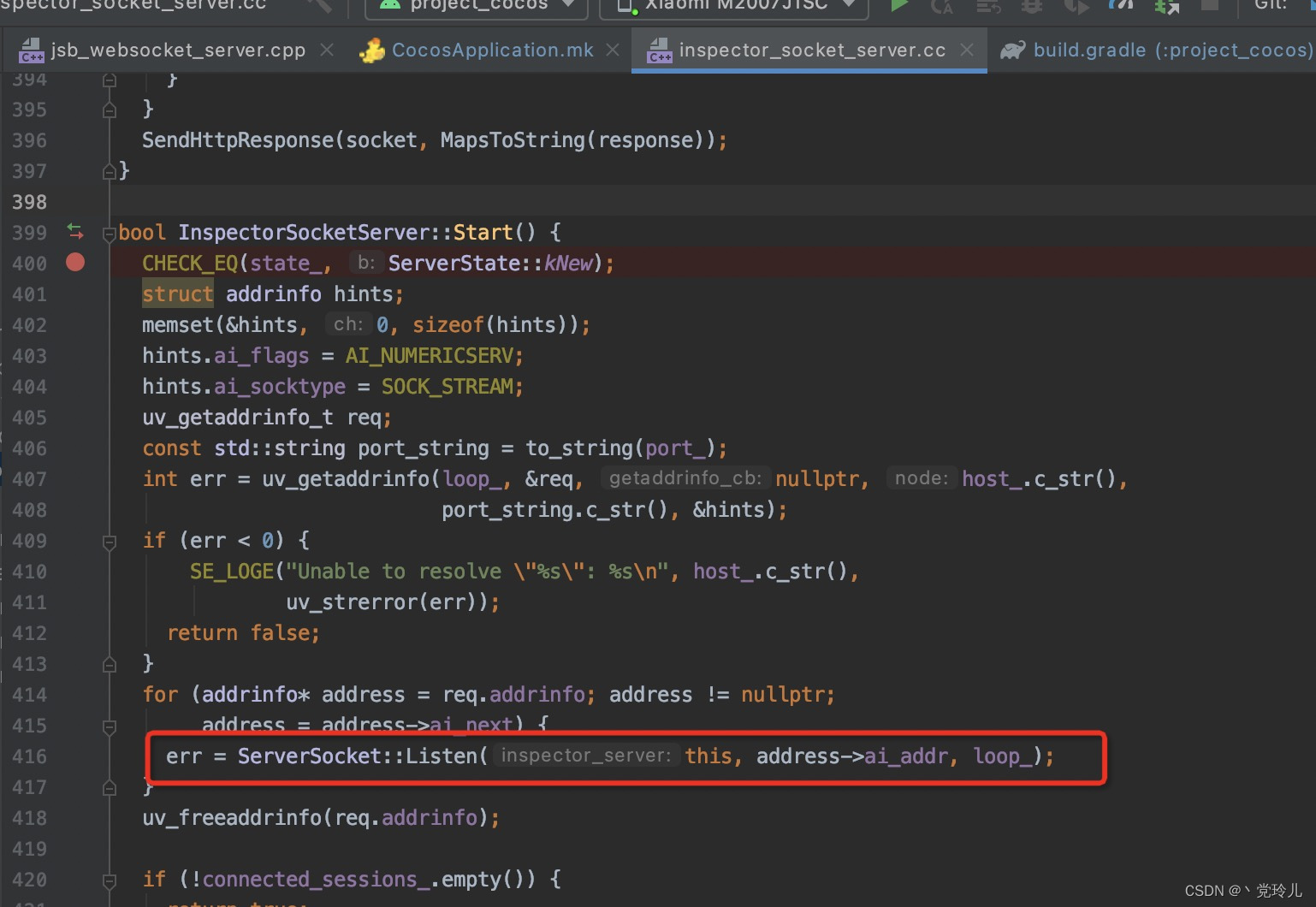Click the 'inspector_server:' inlay hint

(586, 756)
